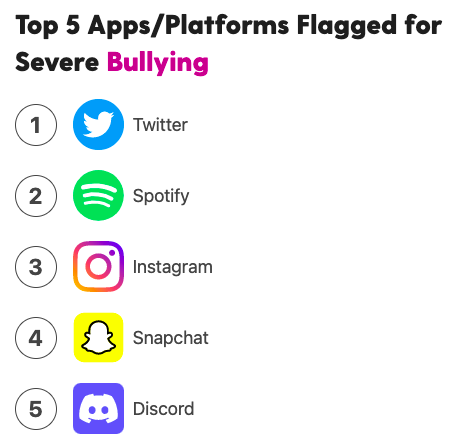
Task: Click the Instagram camera icon
Action: [98, 266]
